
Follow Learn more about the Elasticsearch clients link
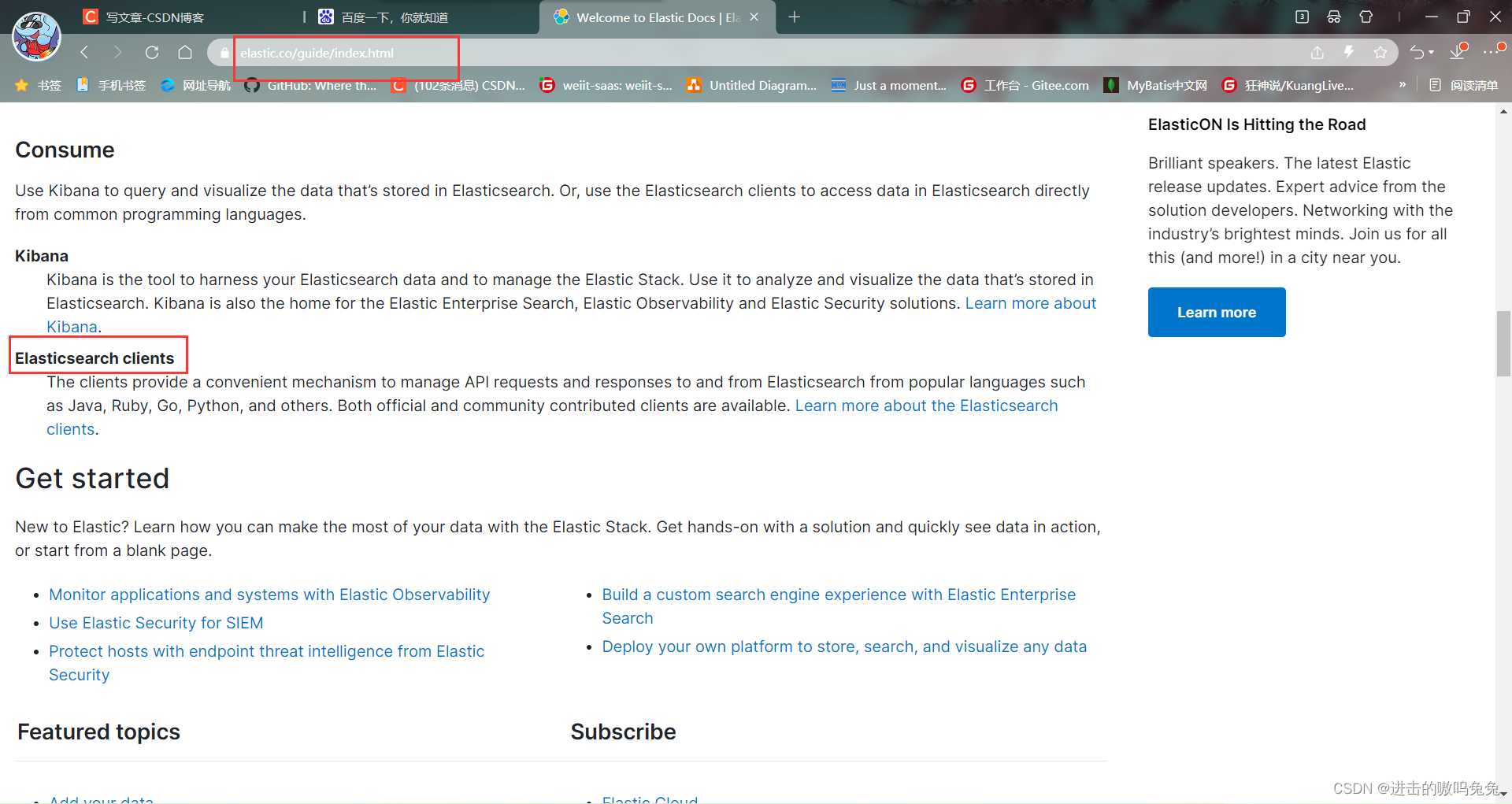pos(926,406)
